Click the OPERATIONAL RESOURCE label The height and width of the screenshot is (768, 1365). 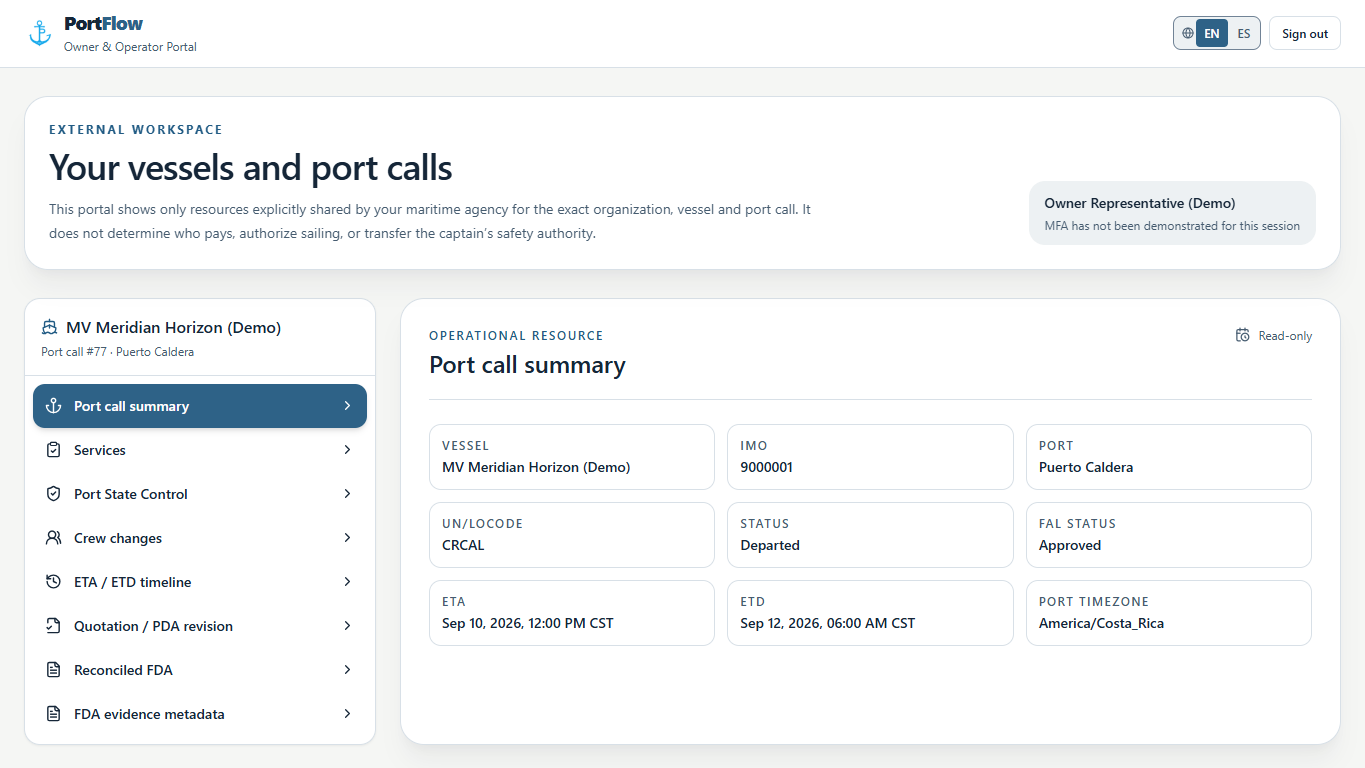tap(516, 336)
